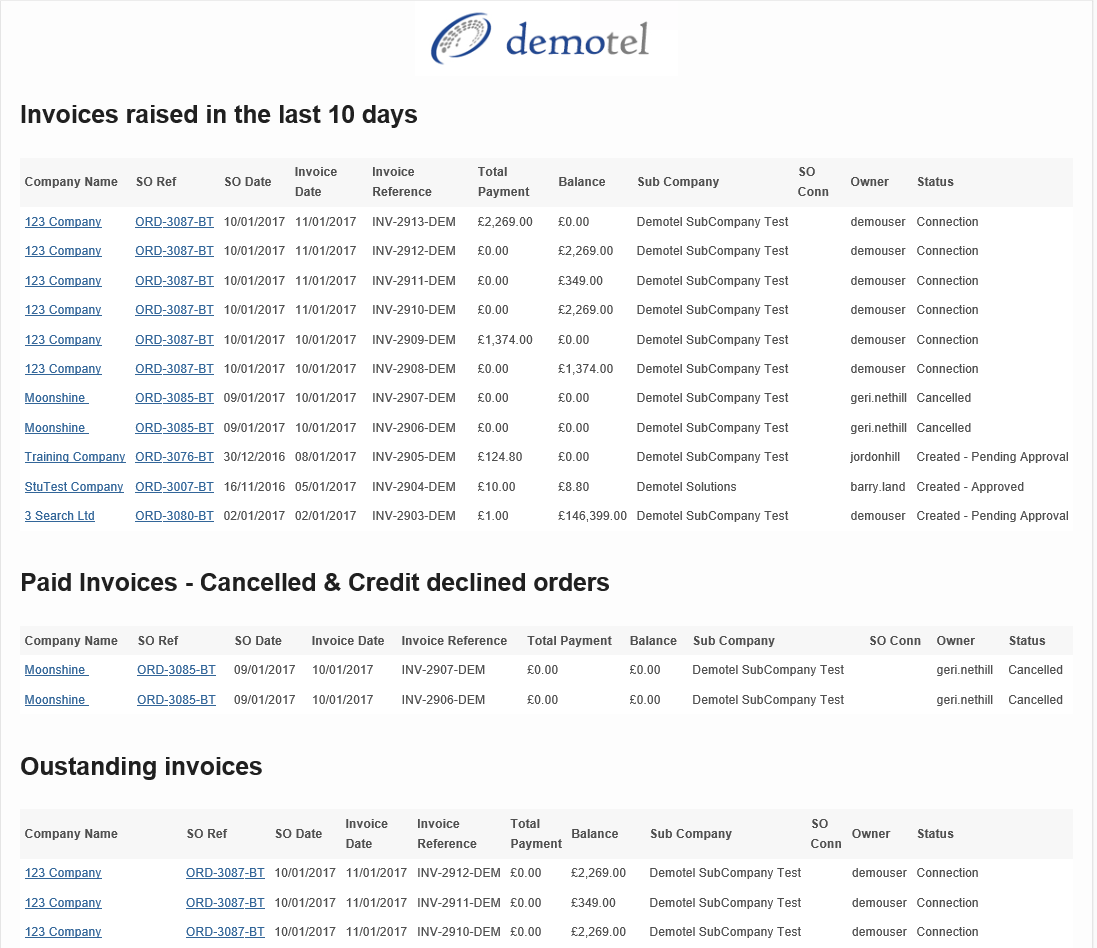This screenshot has height=948, width=1097.
Task: Open the 3 Search Ltd company link
Action: (x=59, y=516)
